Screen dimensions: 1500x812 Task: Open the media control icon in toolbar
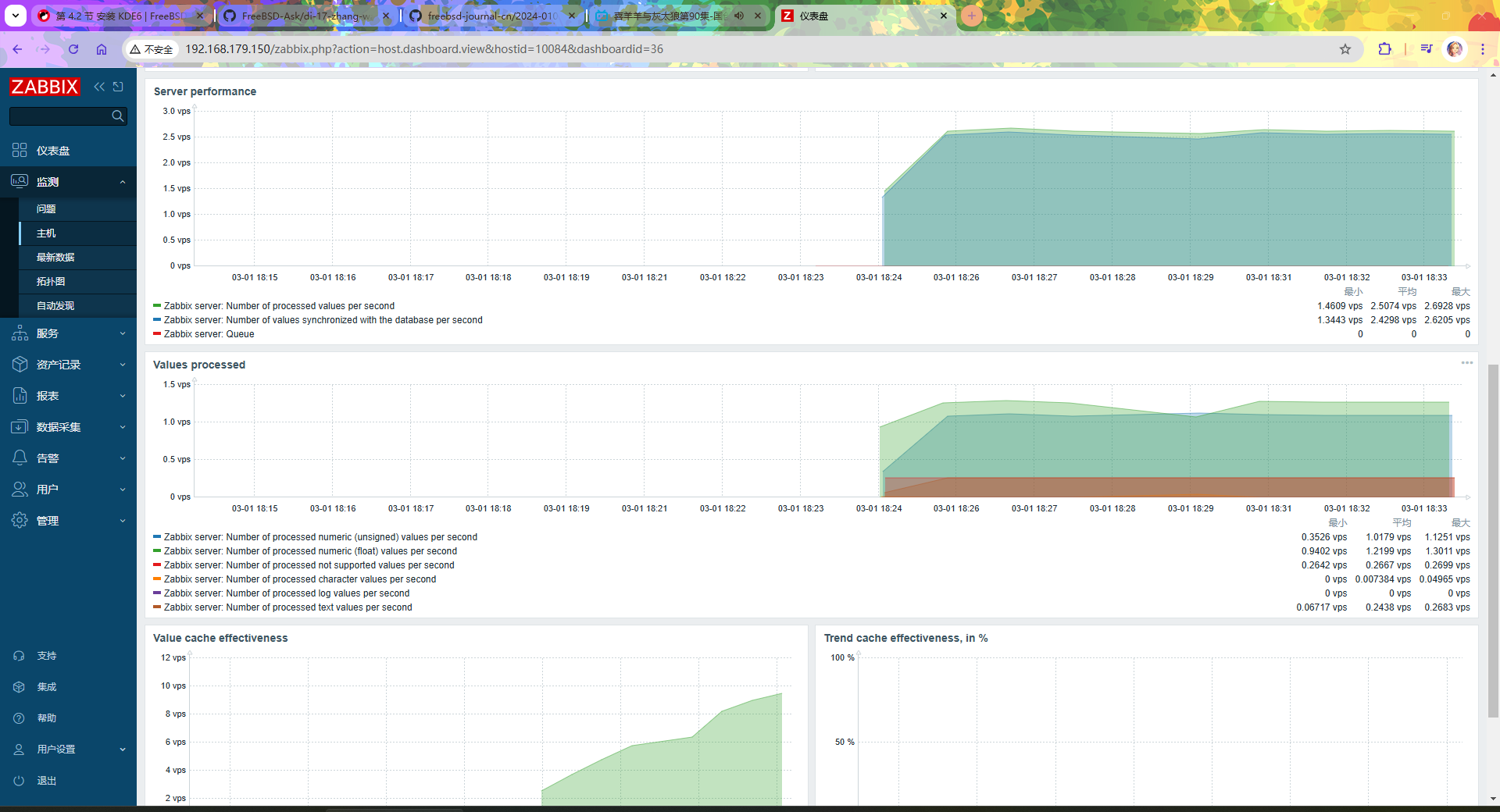coord(1427,49)
